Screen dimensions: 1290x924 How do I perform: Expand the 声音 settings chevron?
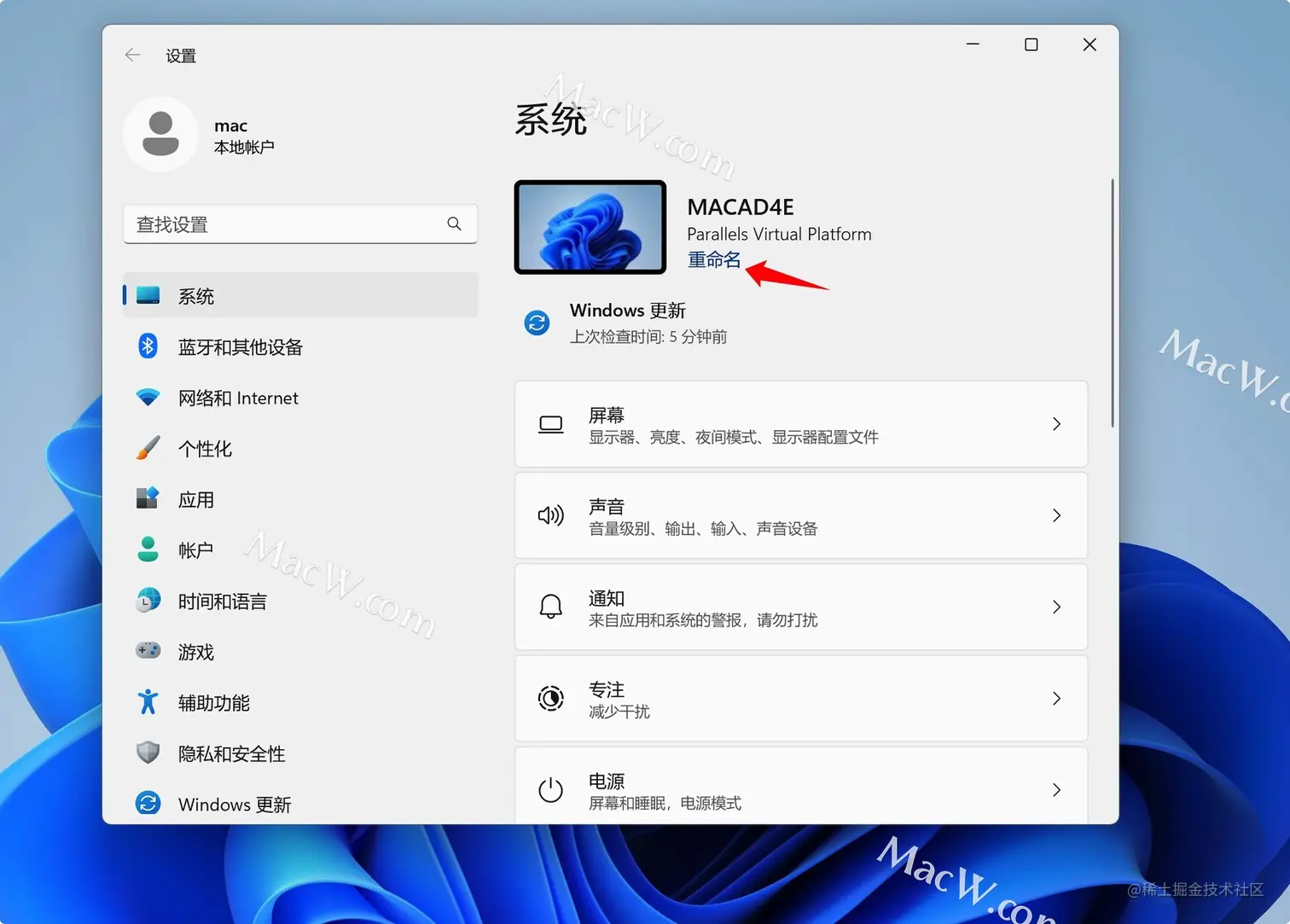point(1056,515)
